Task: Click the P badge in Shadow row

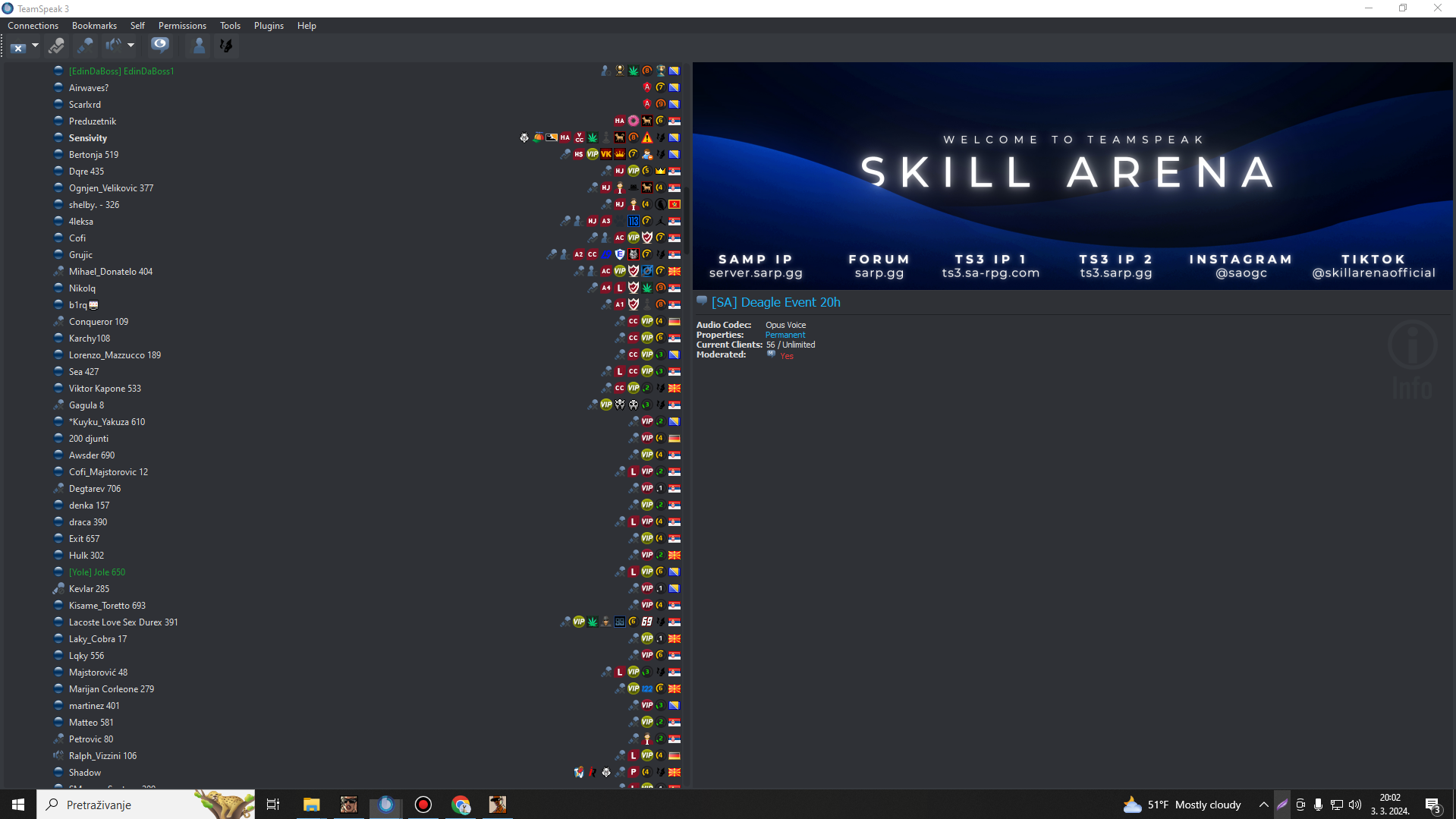Action: tap(634, 773)
